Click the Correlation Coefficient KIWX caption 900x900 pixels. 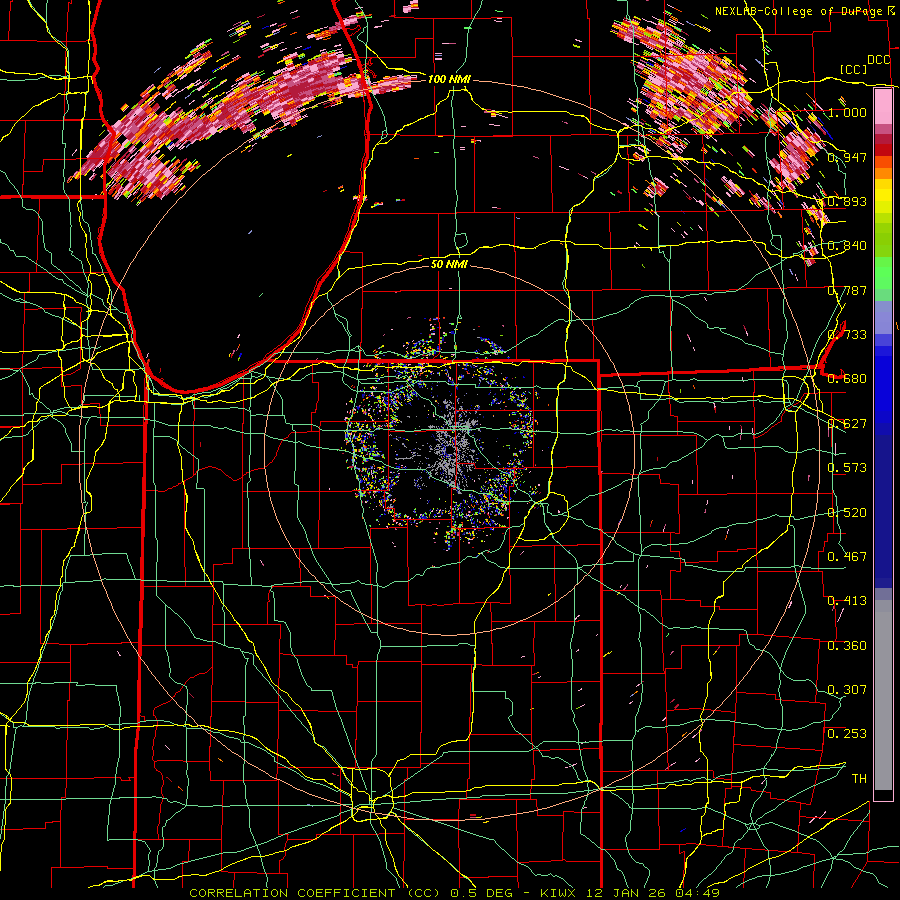pyautogui.click(x=454, y=893)
